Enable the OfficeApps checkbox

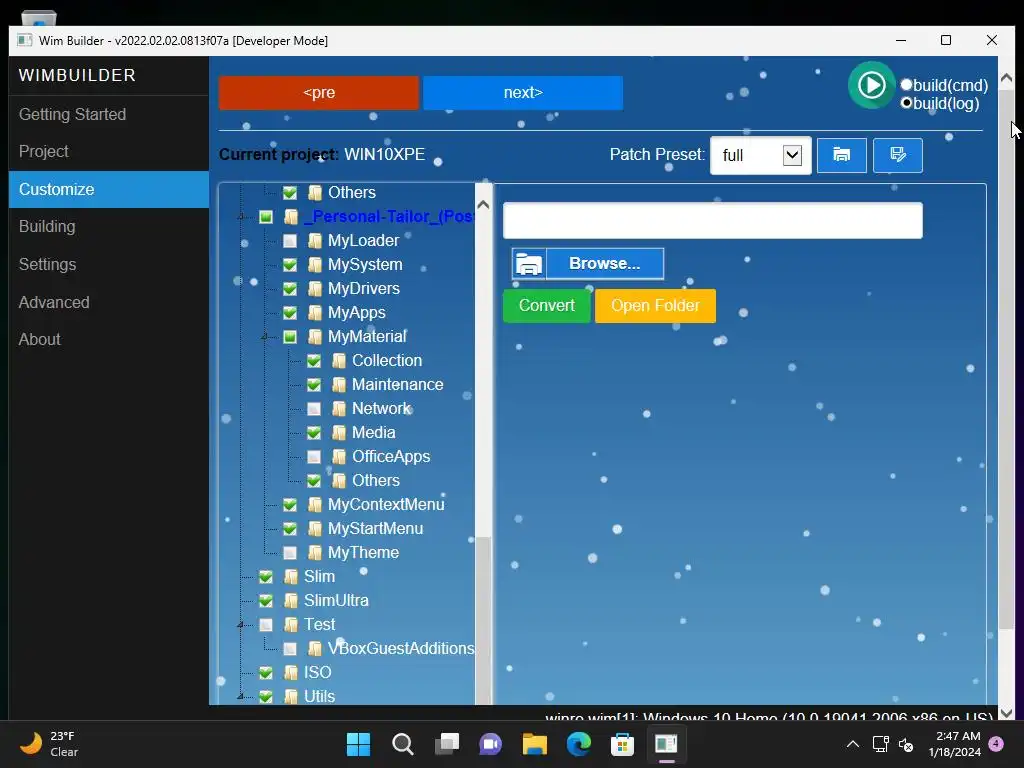coord(314,456)
